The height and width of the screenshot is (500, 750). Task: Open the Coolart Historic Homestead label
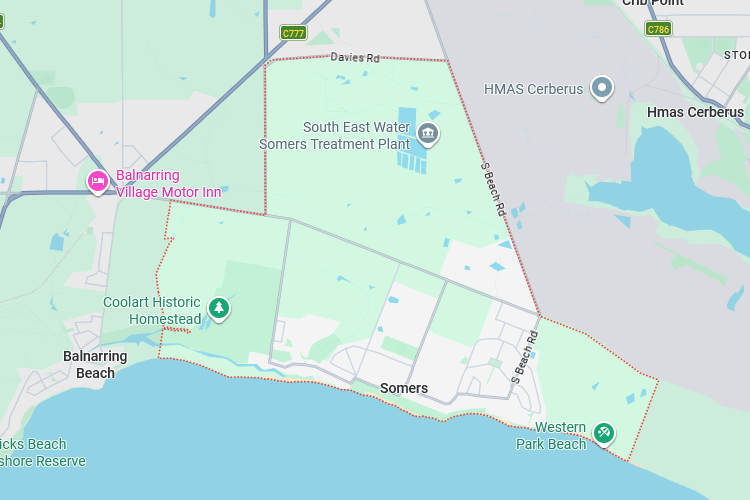(152, 311)
